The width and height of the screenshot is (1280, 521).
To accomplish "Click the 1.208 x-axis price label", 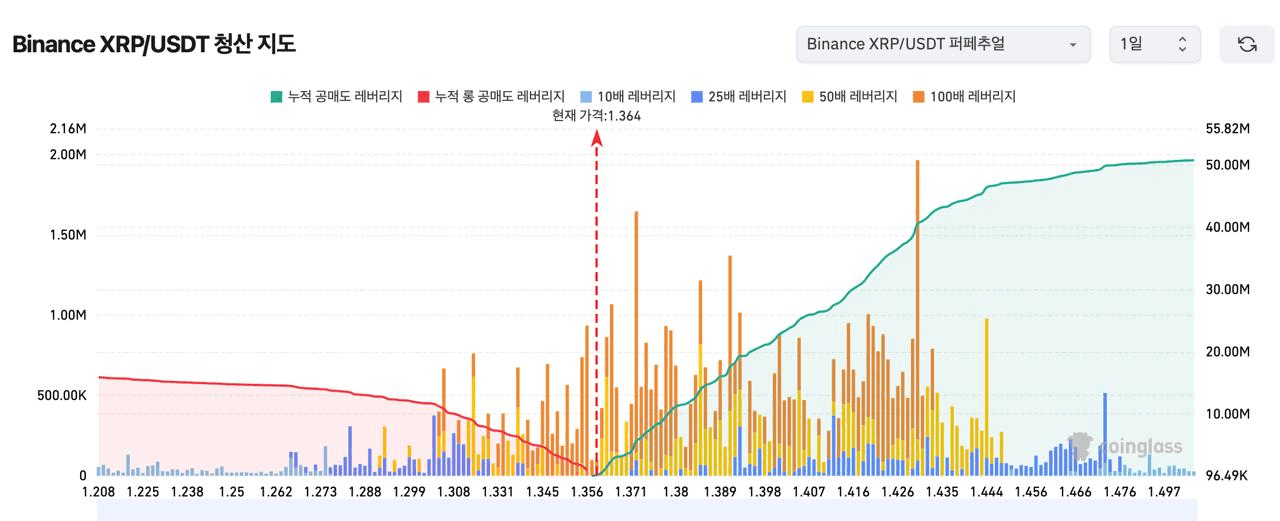I will 97,492.
